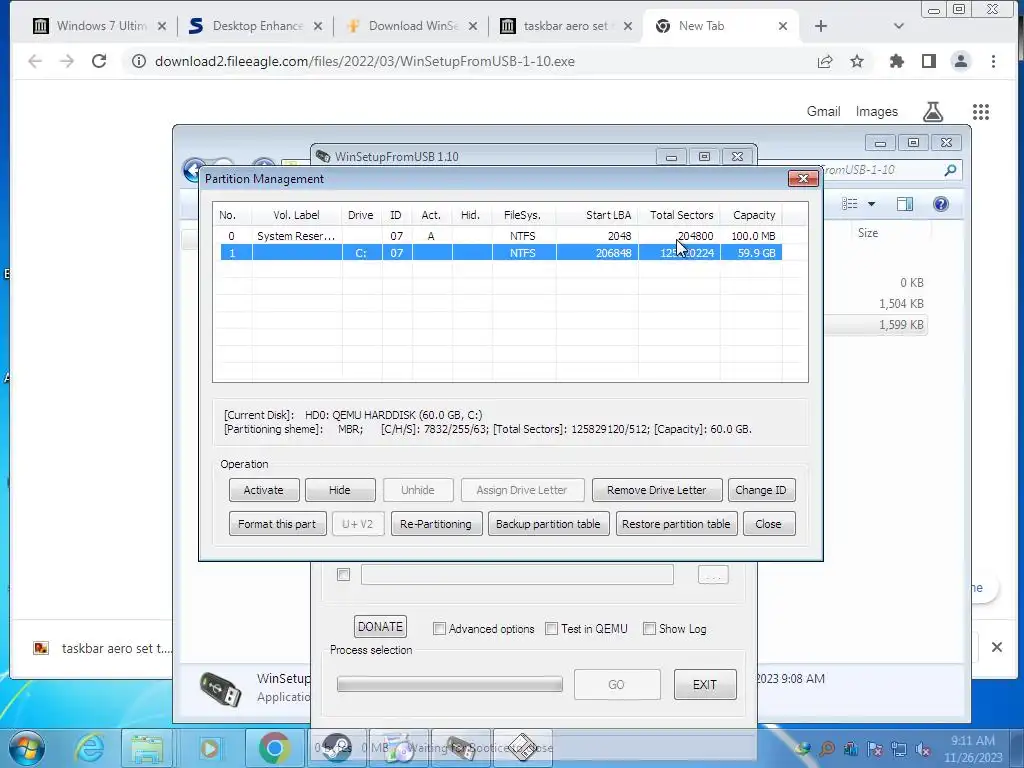Toggle the Explorer preview pane icon
The width and height of the screenshot is (1024, 768).
pyautogui.click(x=904, y=204)
